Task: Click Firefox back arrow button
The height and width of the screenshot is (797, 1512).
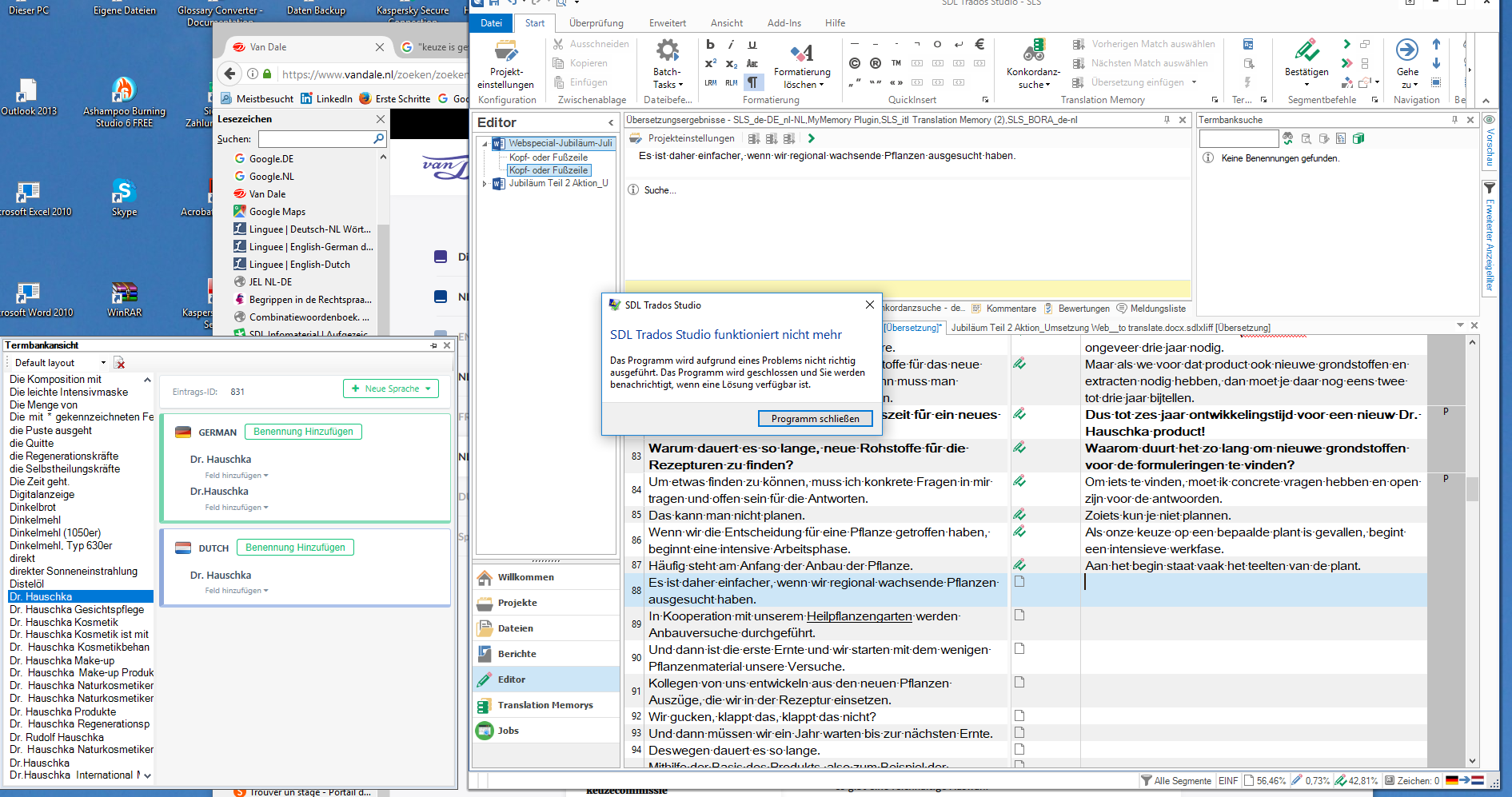Action: pos(230,74)
